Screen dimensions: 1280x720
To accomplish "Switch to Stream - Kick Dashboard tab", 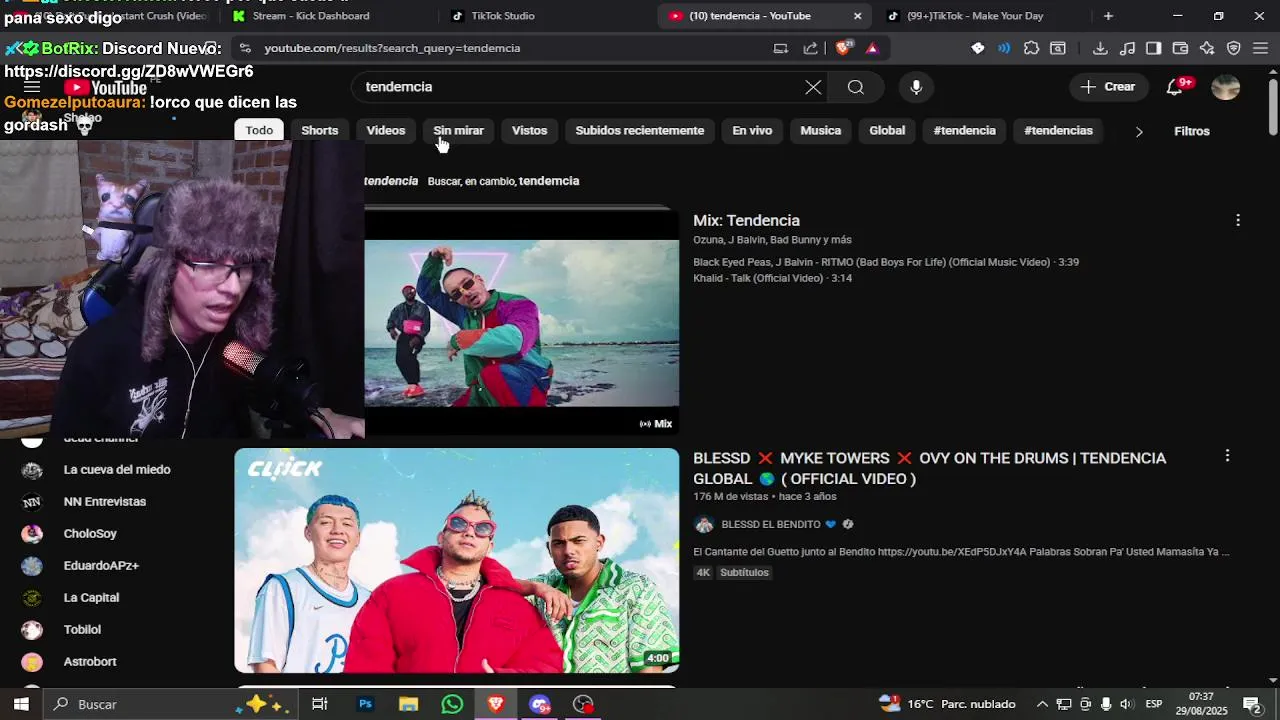I will click(x=310, y=16).
